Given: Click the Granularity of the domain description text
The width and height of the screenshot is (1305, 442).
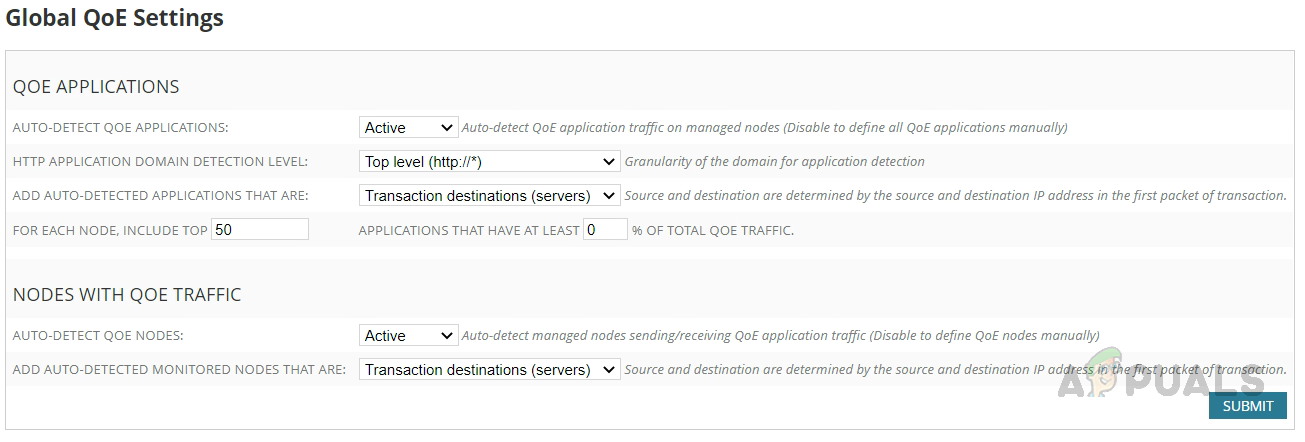Looking at the screenshot, I should click(x=774, y=161).
